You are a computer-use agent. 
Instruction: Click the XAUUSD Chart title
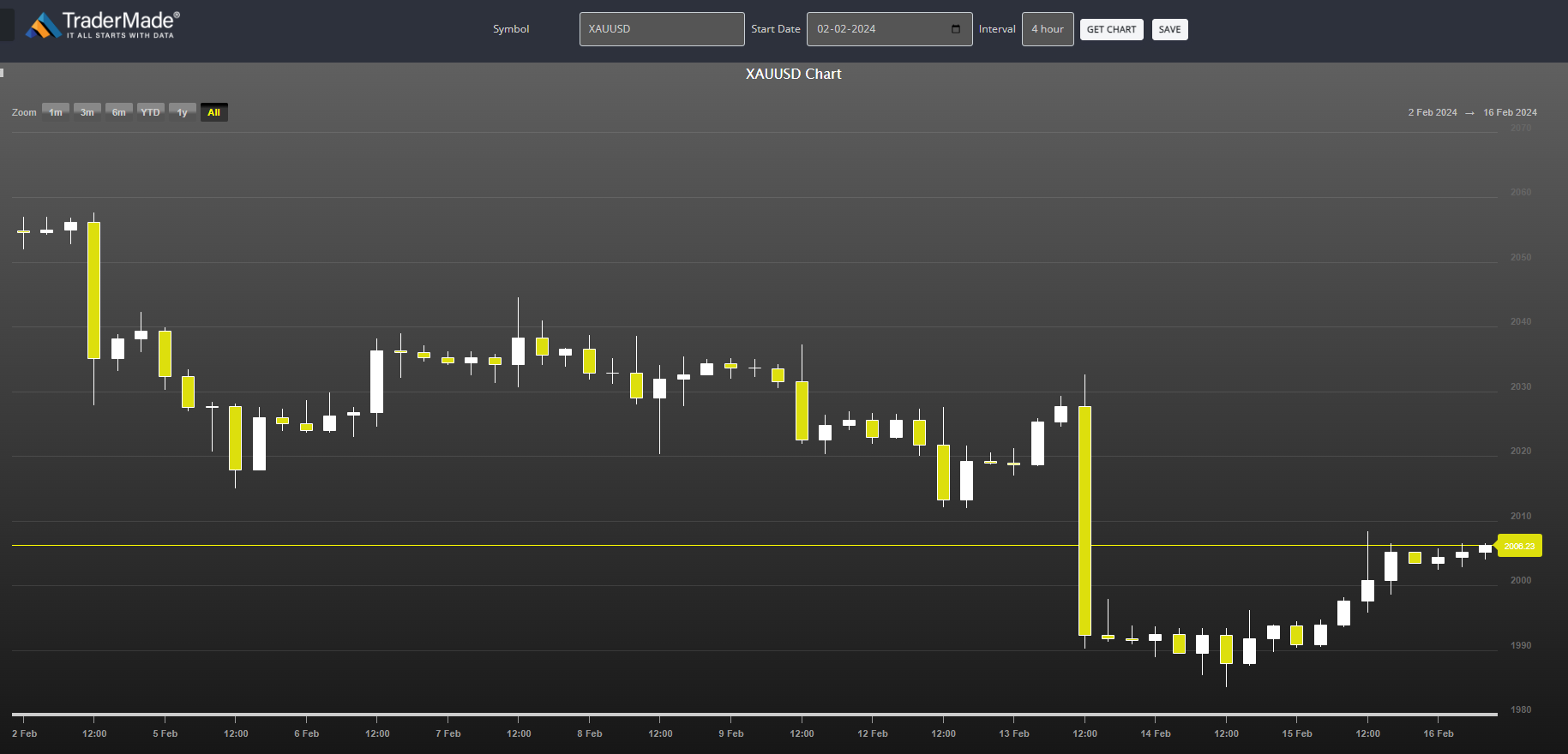point(793,74)
